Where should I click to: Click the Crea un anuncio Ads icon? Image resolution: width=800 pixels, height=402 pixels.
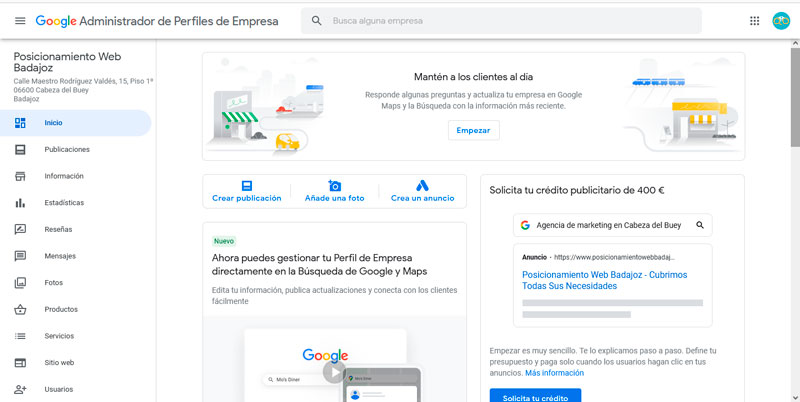(422, 186)
